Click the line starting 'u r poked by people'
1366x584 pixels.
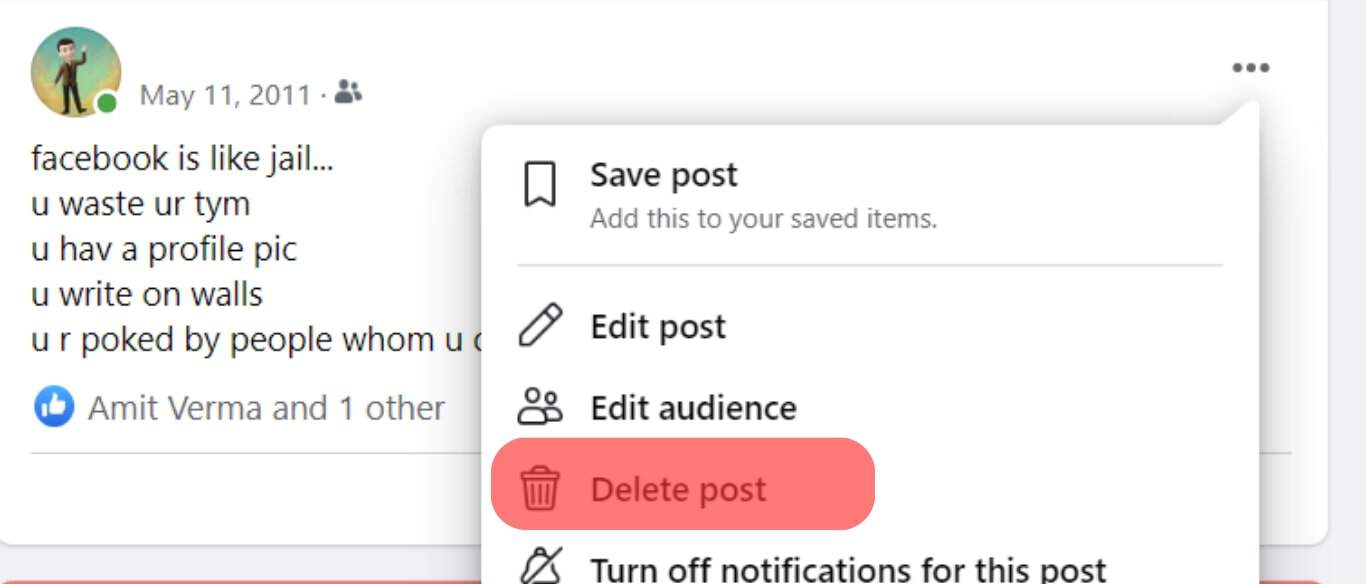pyautogui.click(x=256, y=339)
